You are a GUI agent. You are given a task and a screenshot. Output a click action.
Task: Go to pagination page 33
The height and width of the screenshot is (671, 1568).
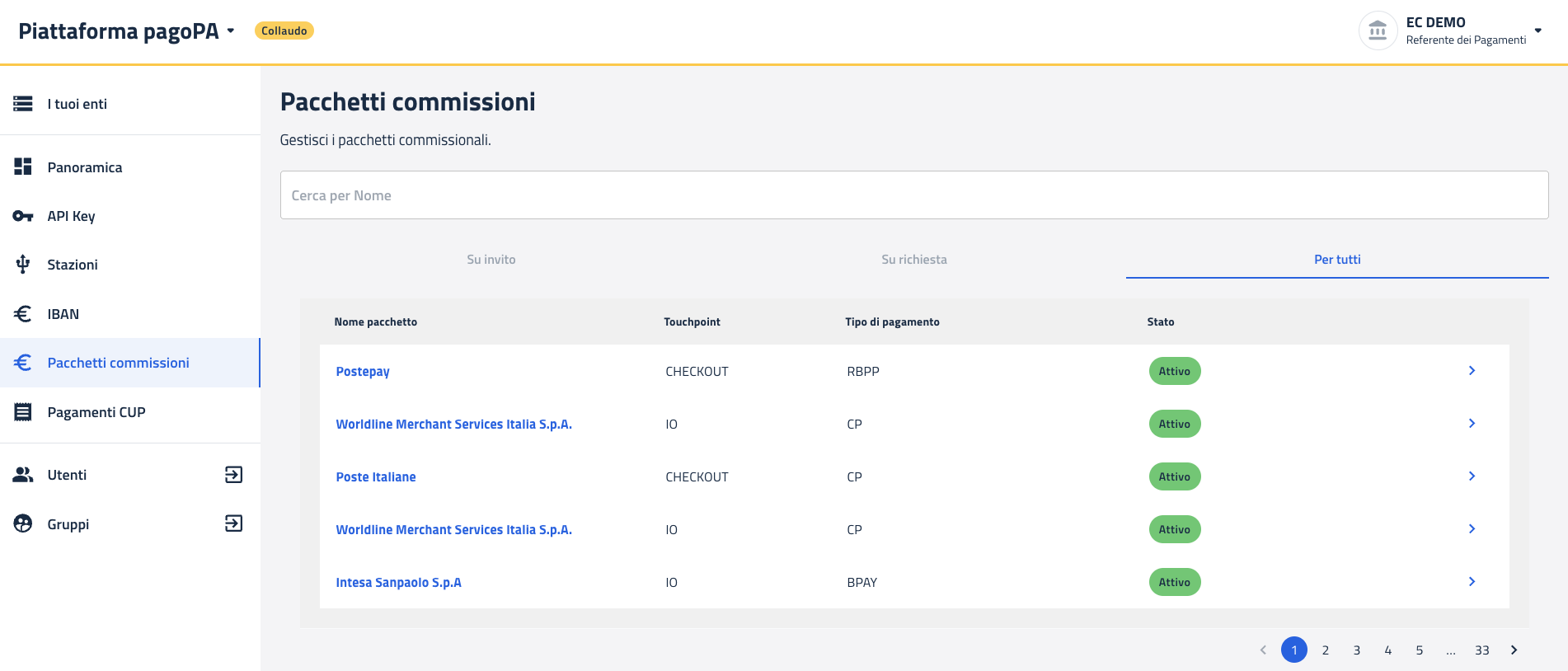click(1481, 650)
